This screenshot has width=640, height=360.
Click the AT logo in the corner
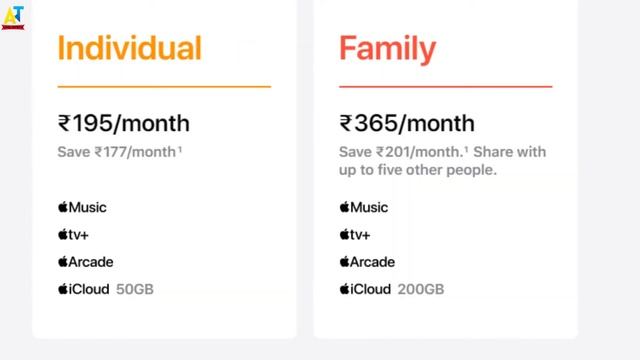13,18
